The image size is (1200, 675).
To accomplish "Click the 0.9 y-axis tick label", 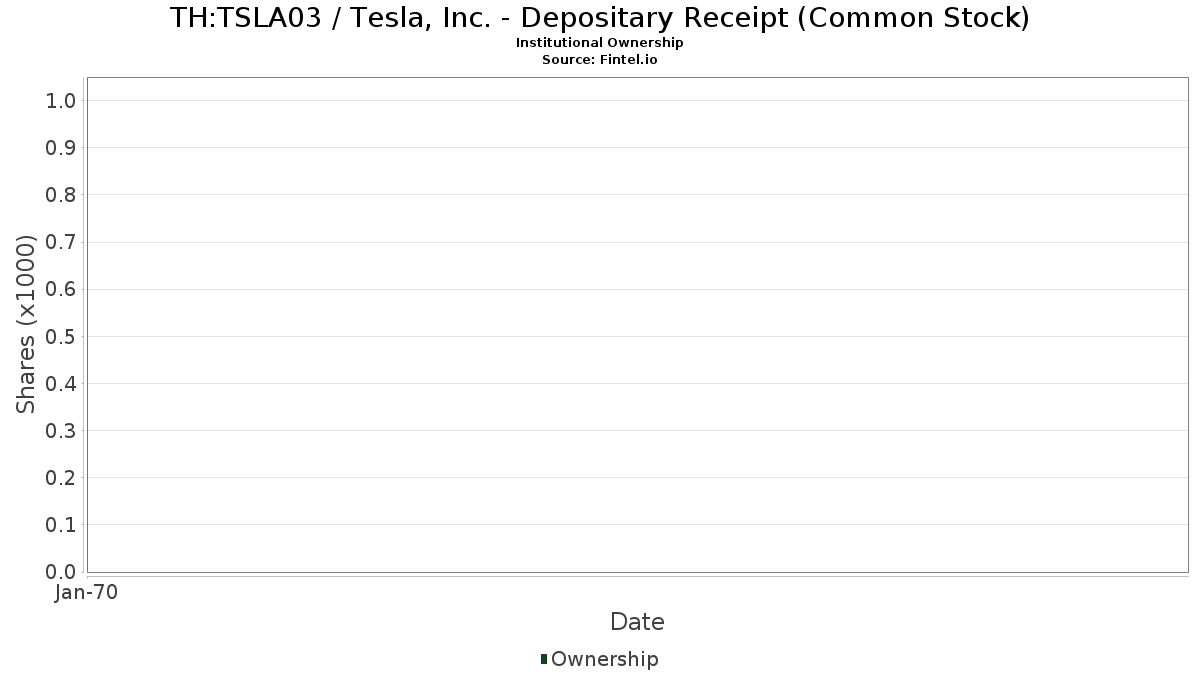I will point(61,148).
